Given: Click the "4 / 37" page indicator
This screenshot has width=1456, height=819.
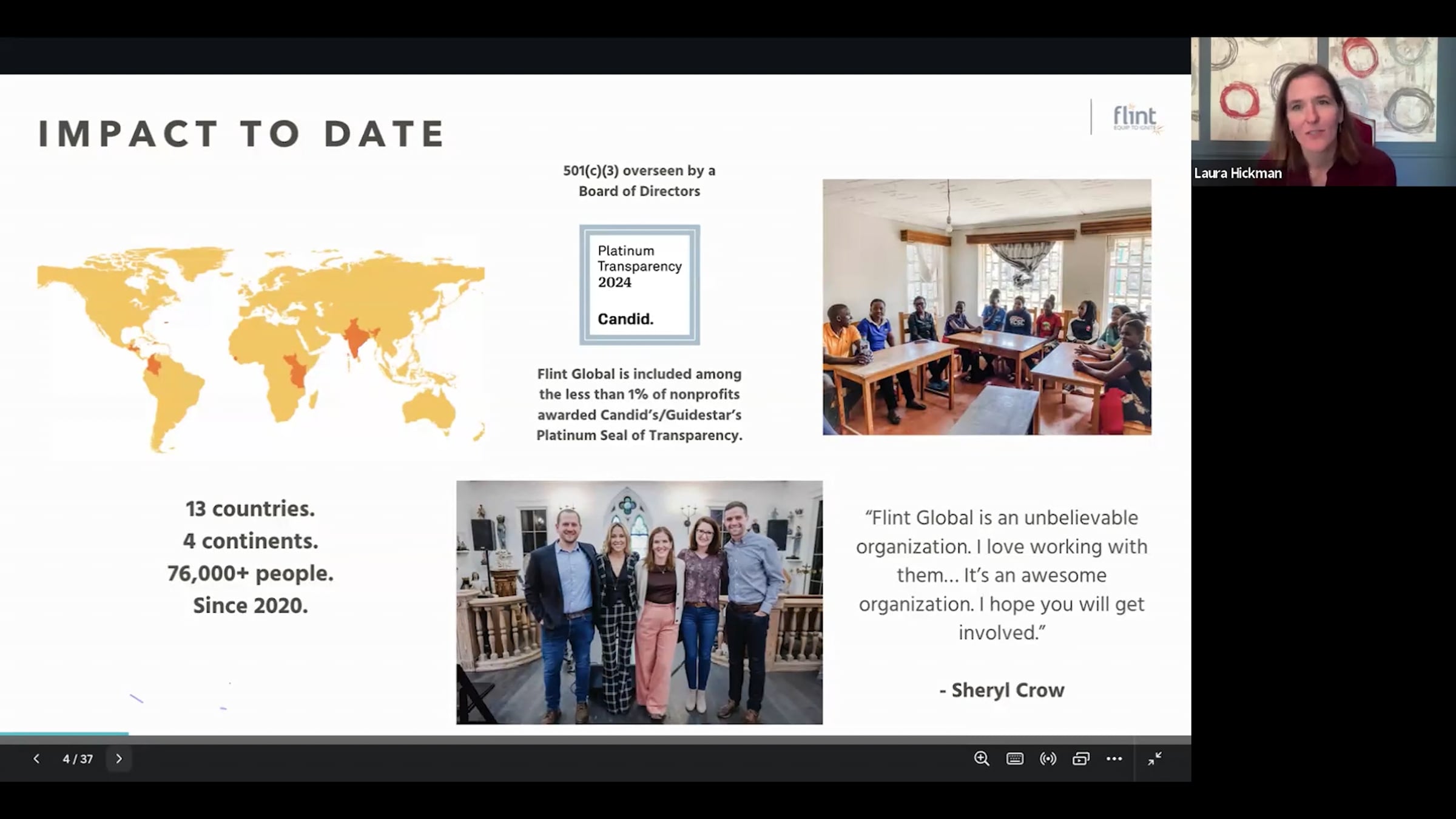Looking at the screenshot, I should point(78,759).
